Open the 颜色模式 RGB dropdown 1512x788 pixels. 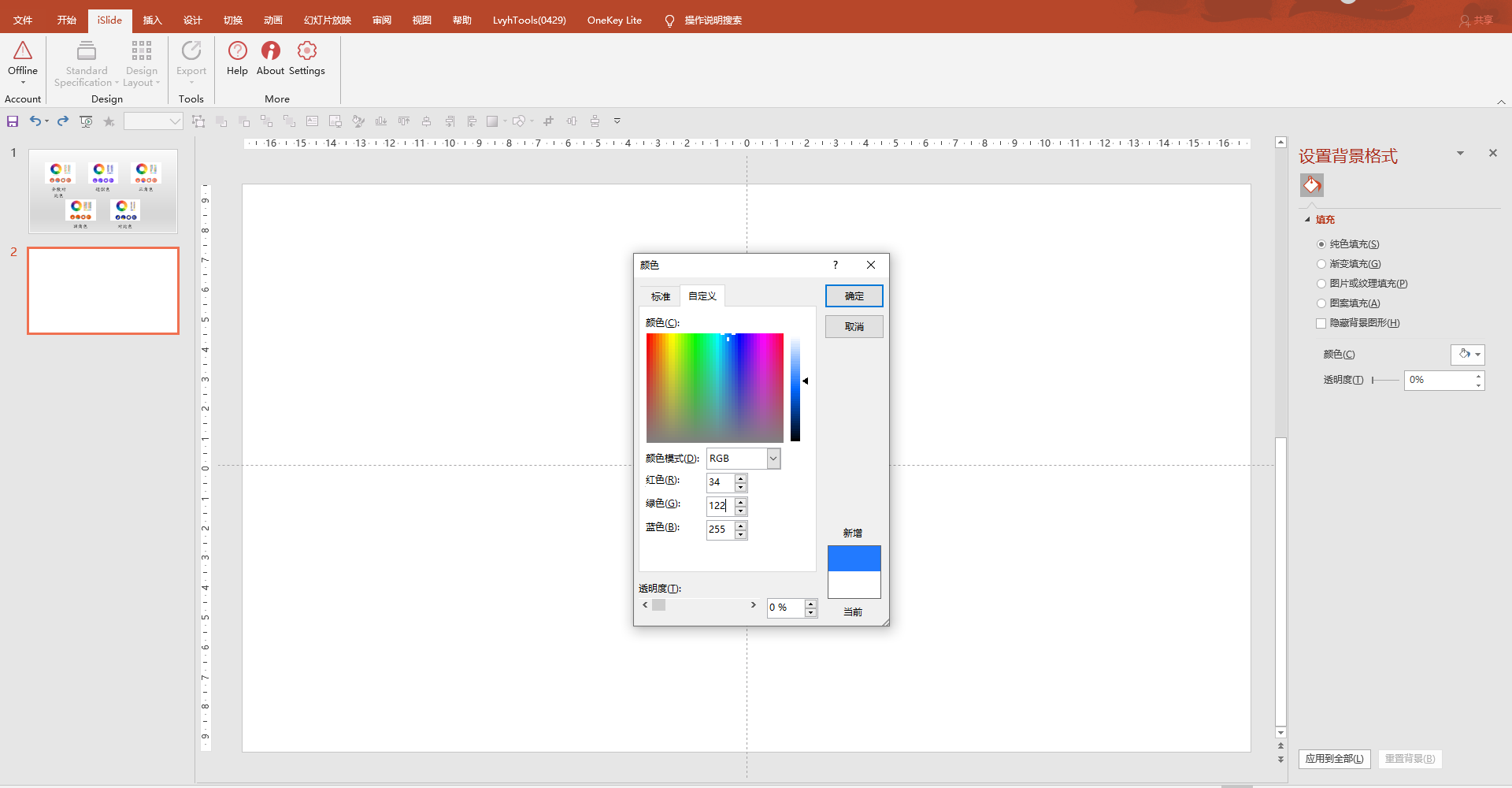click(773, 459)
